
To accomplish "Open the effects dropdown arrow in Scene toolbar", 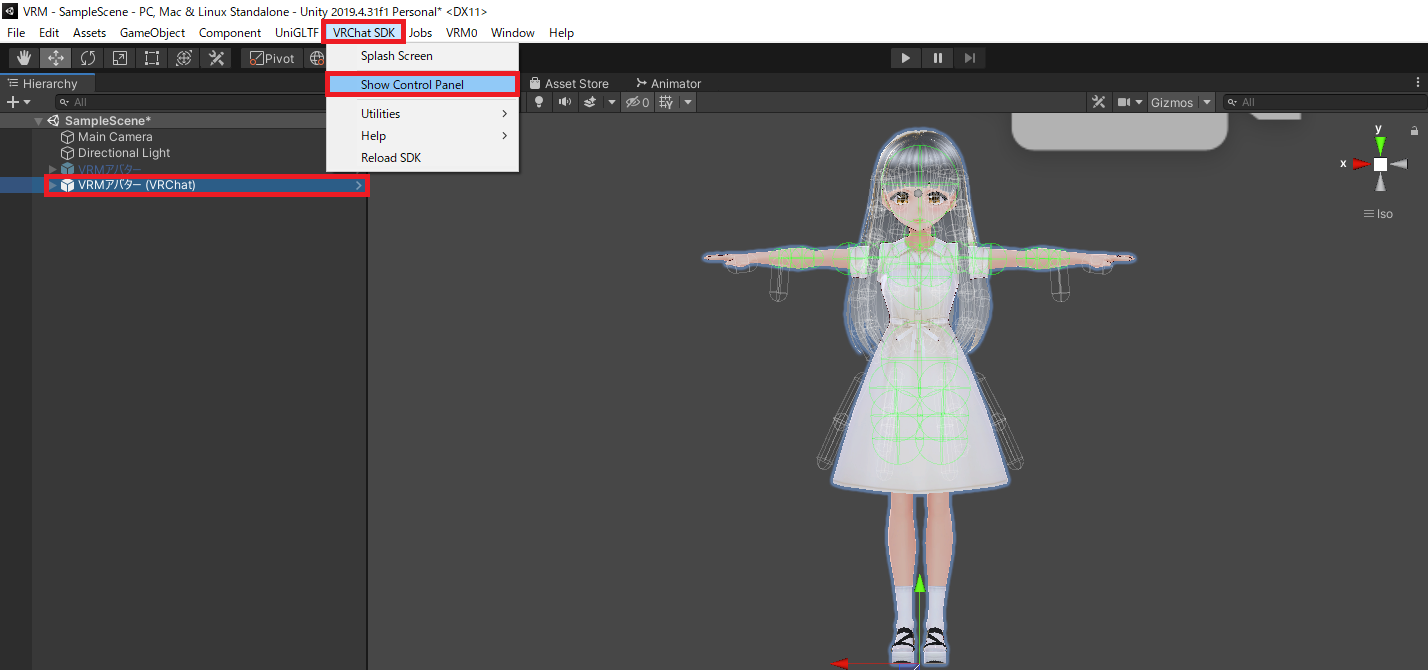I will (x=610, y=101).
